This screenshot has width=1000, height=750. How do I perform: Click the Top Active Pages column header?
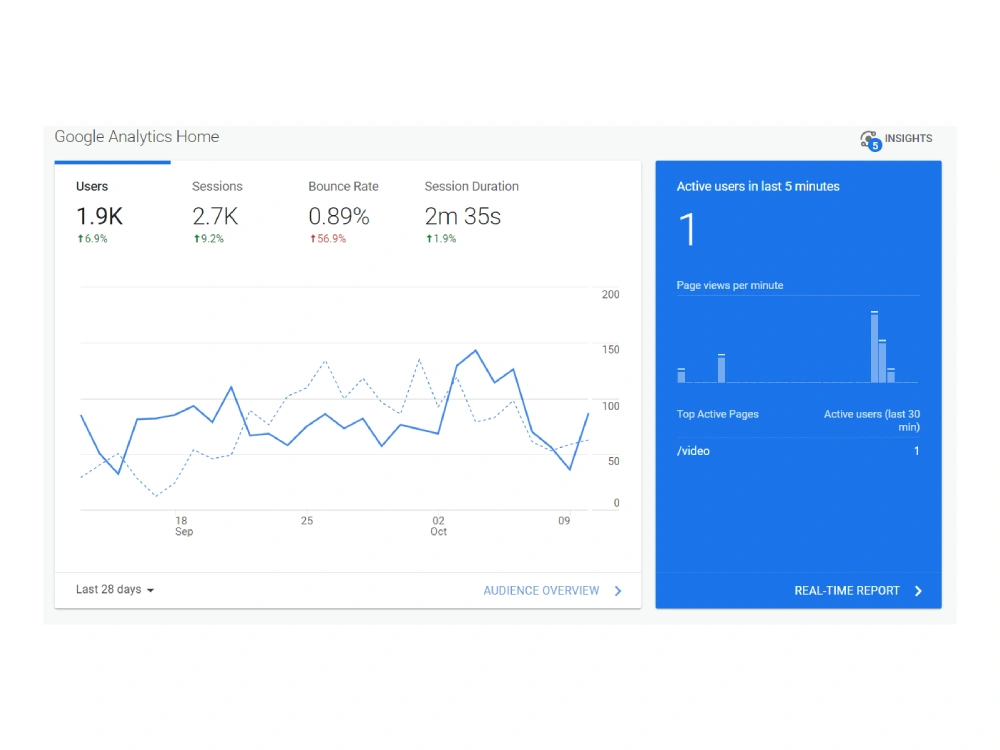tap(717, 414)
